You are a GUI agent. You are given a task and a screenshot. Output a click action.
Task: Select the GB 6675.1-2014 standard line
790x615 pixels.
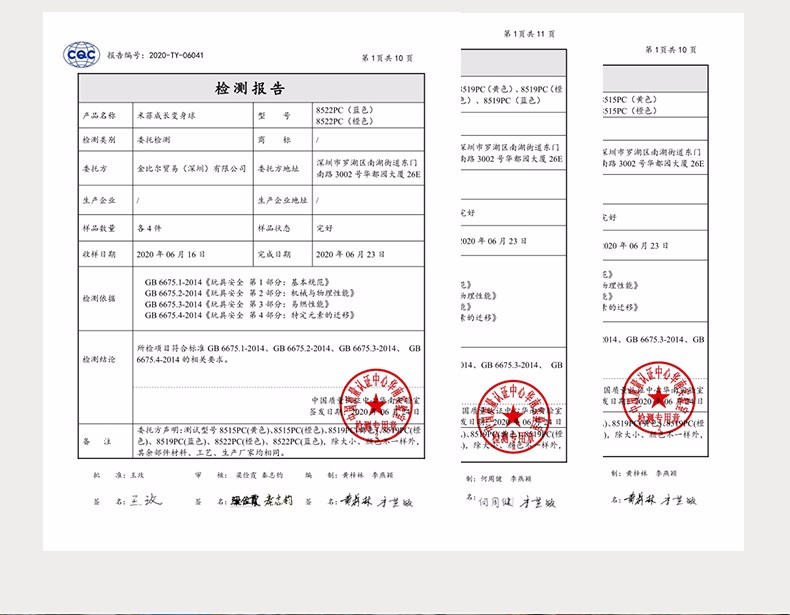237,282
